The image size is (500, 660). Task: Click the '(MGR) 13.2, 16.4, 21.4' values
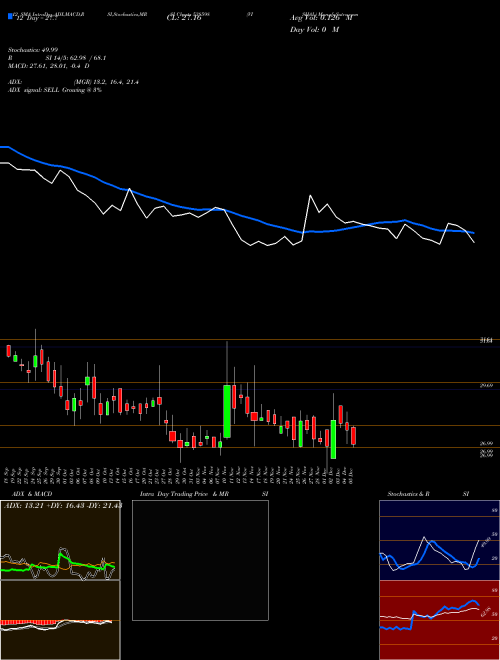click(106, 82)
